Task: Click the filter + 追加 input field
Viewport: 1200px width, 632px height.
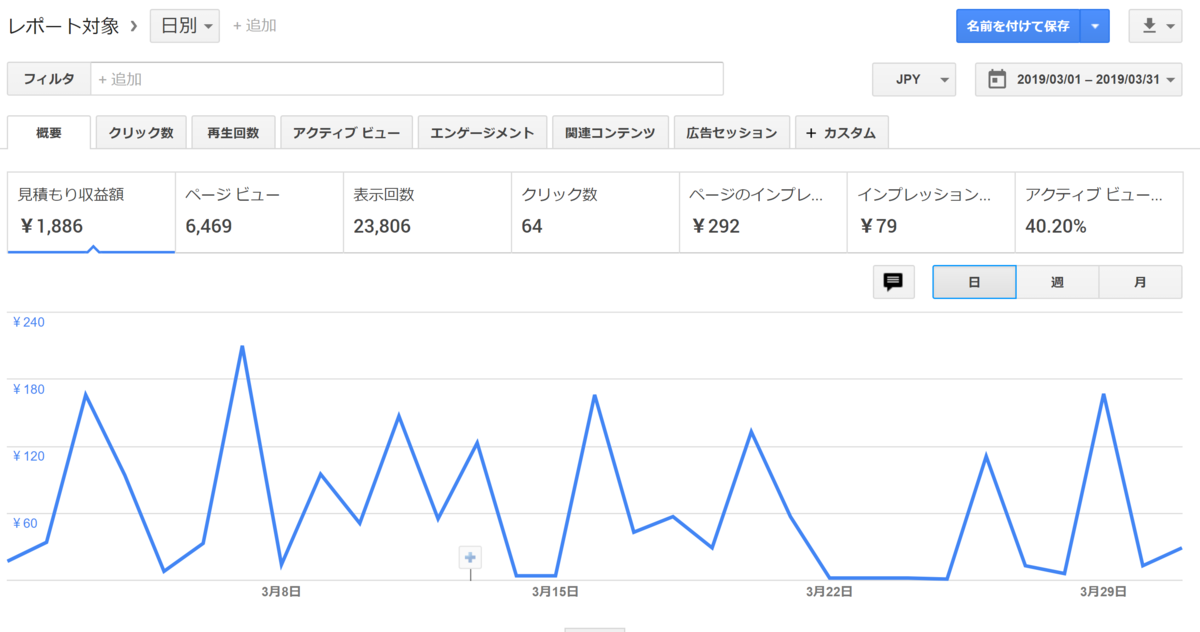Action: coord(407,79)
